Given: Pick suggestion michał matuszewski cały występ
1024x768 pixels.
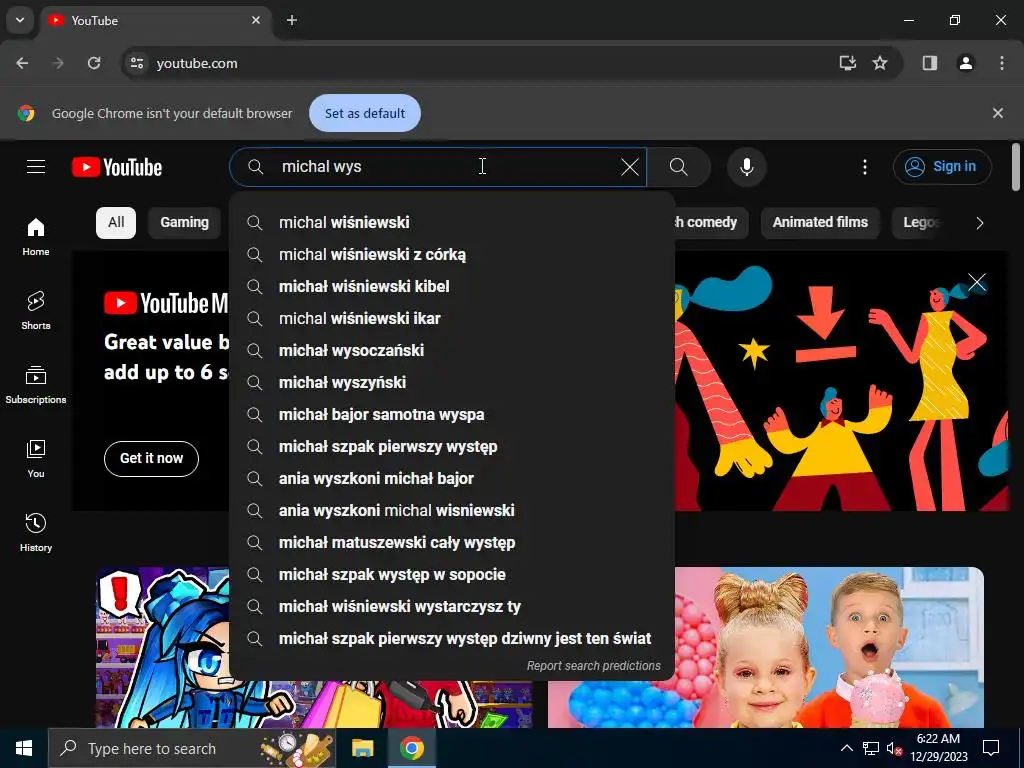Looking at the screenshot, I should click(x=452, y=543).
